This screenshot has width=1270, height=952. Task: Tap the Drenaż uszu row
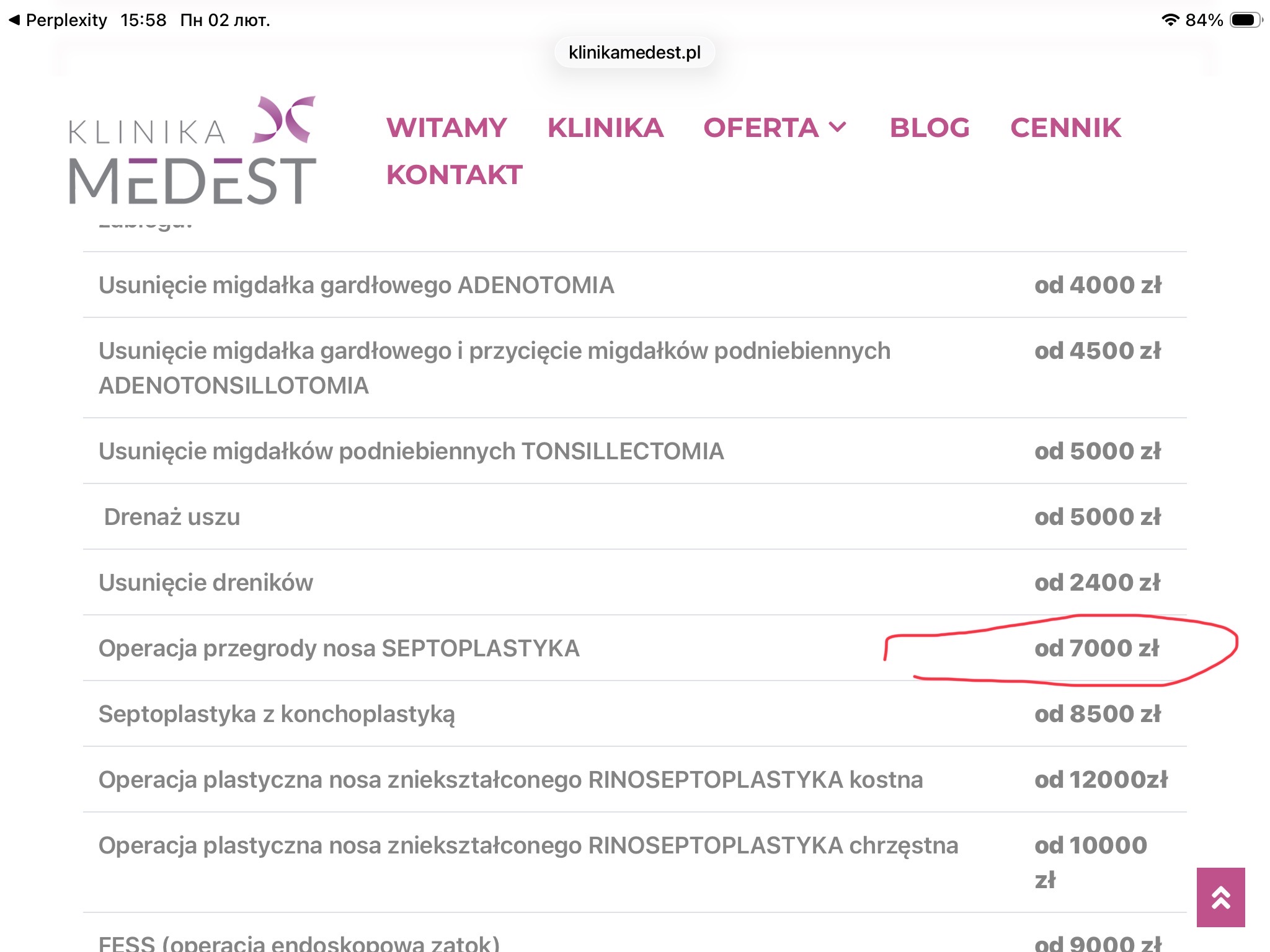click(x=172, y=517)
